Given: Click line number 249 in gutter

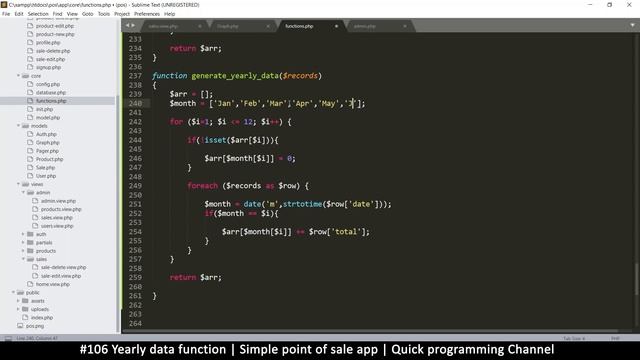Looking at the screenshot, I should coord(135,186).
